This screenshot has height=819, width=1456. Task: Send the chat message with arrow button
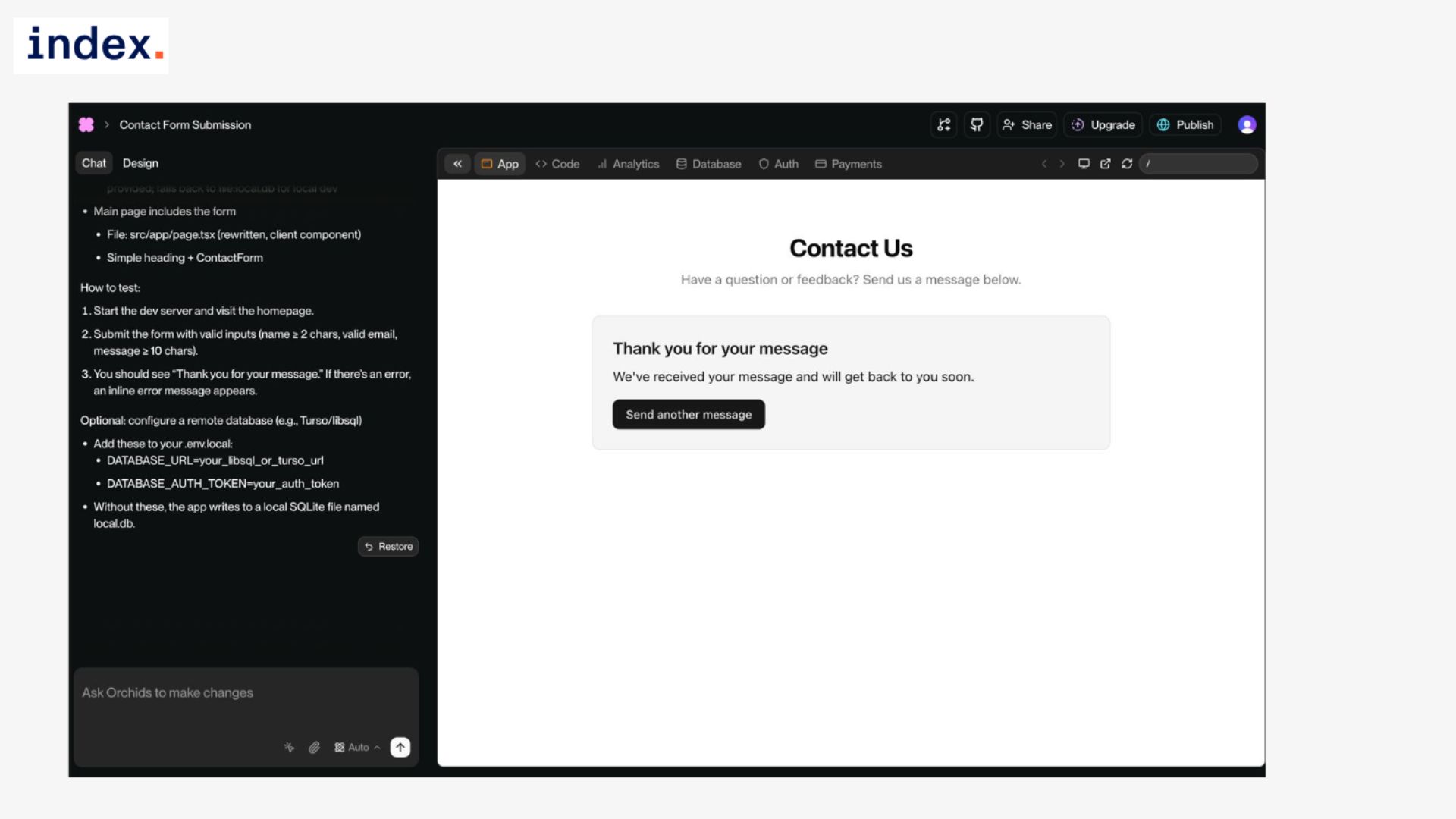point(400,748)
